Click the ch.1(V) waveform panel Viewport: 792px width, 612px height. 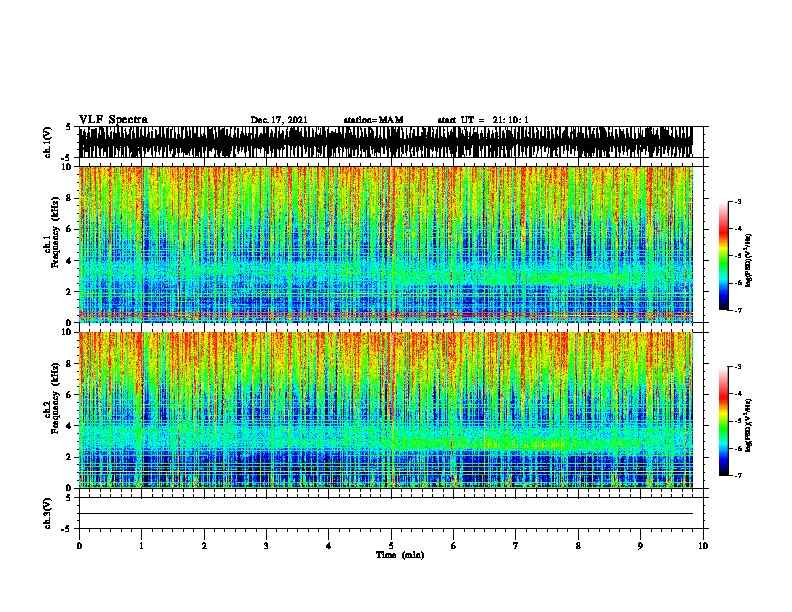pos(393,142)
